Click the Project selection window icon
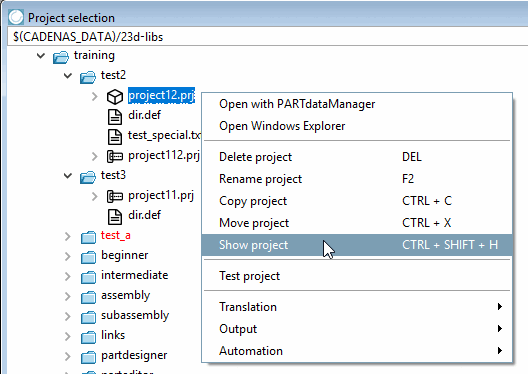 coord(16,17)
